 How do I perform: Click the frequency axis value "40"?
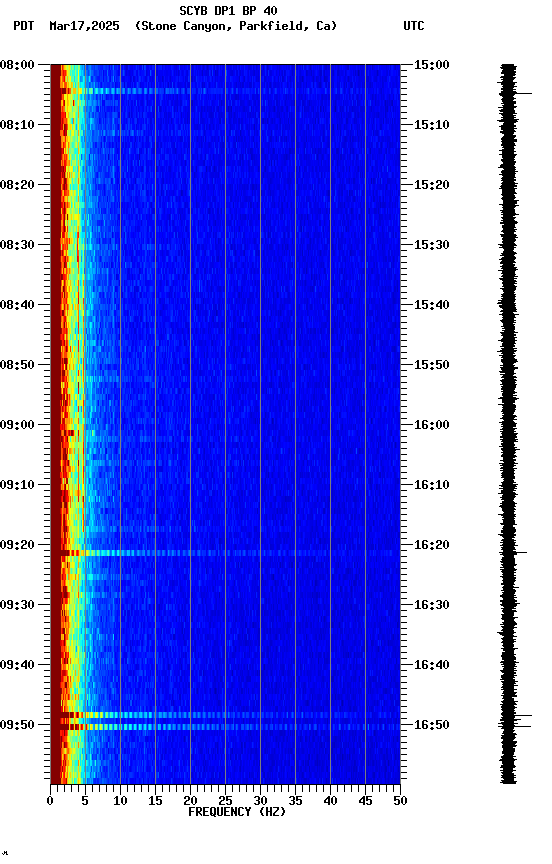pyautogui.click(x=331, y=801)
